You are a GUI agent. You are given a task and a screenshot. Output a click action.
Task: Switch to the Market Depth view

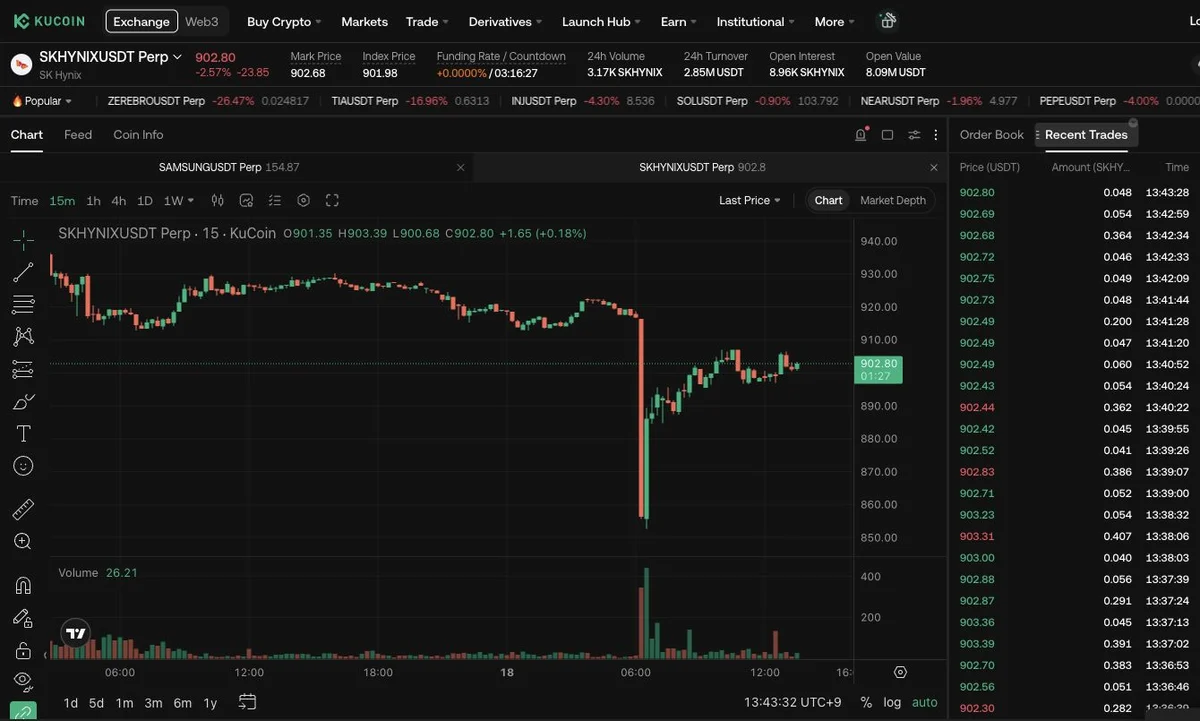point(893,200)
